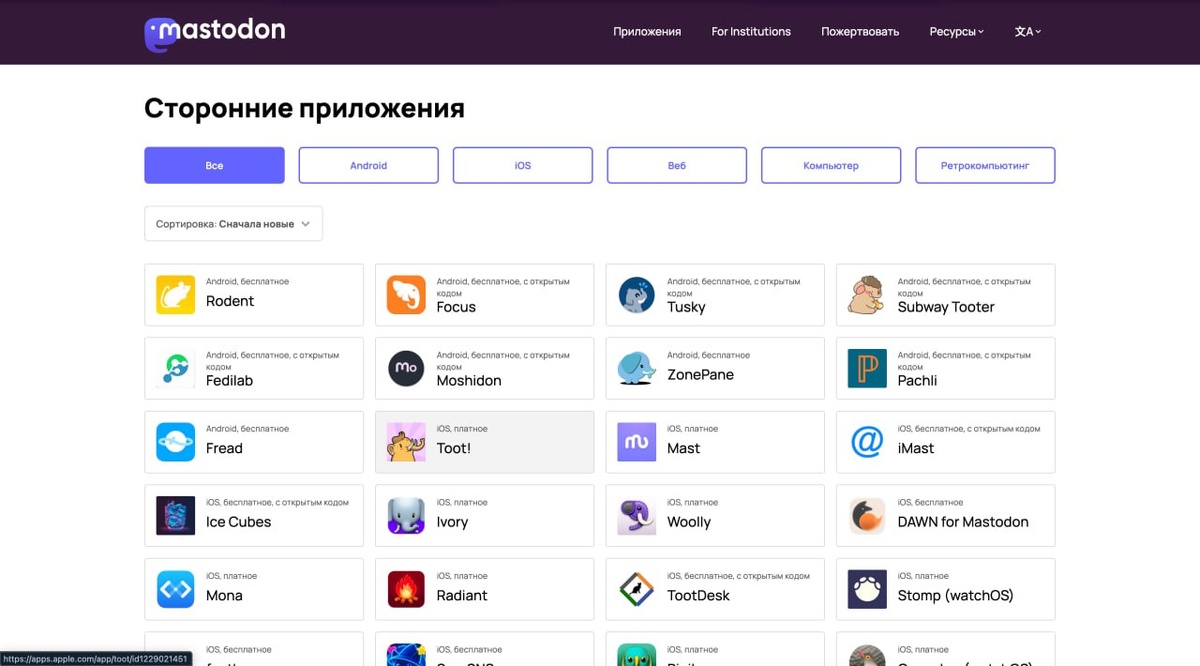Open the Moshidon app card
Image resolution: width=1200 pixels, height=666 pixels.
click(484, 369)
